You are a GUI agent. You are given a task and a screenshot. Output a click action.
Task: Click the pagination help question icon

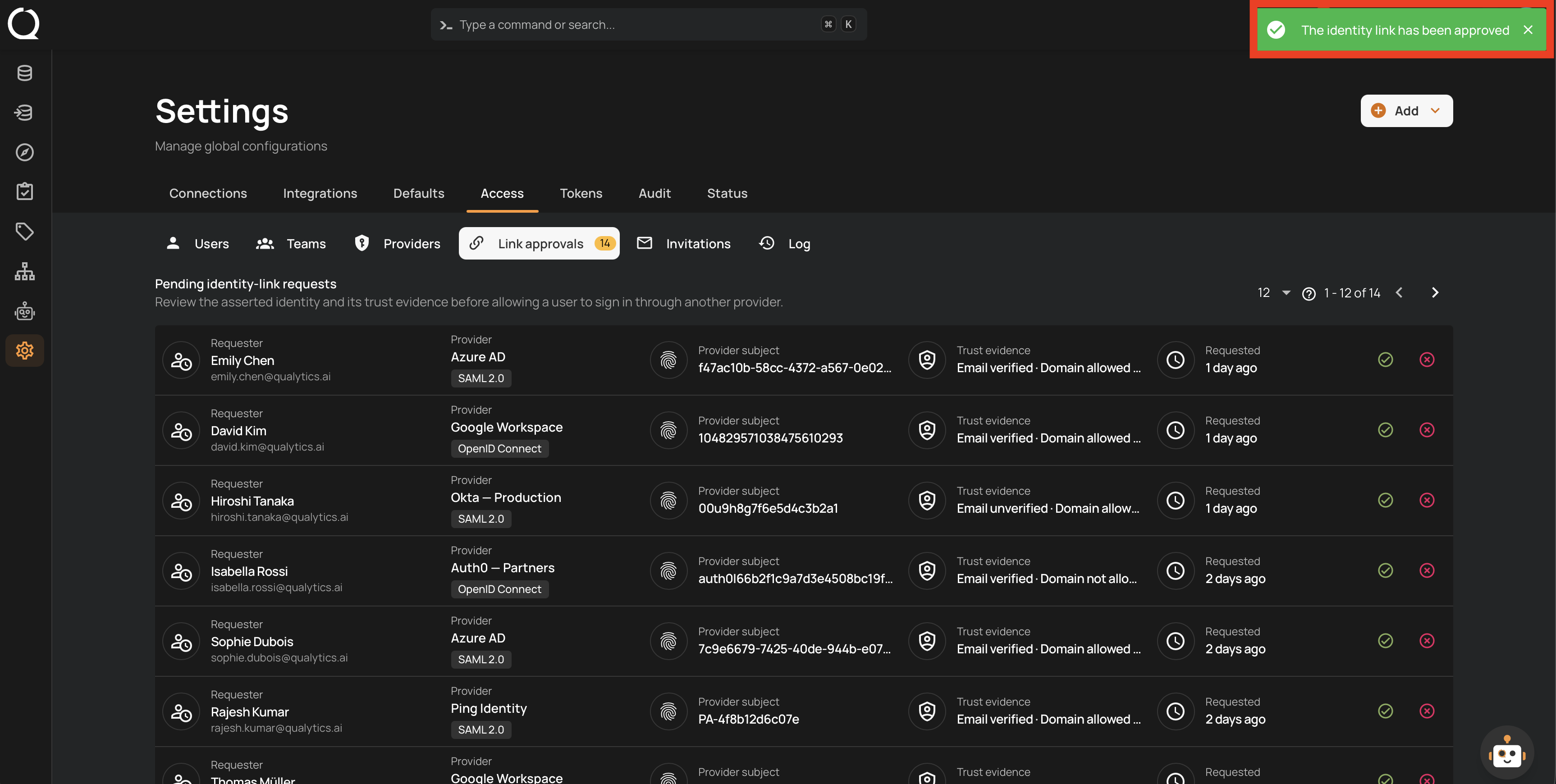[1309, 293]
